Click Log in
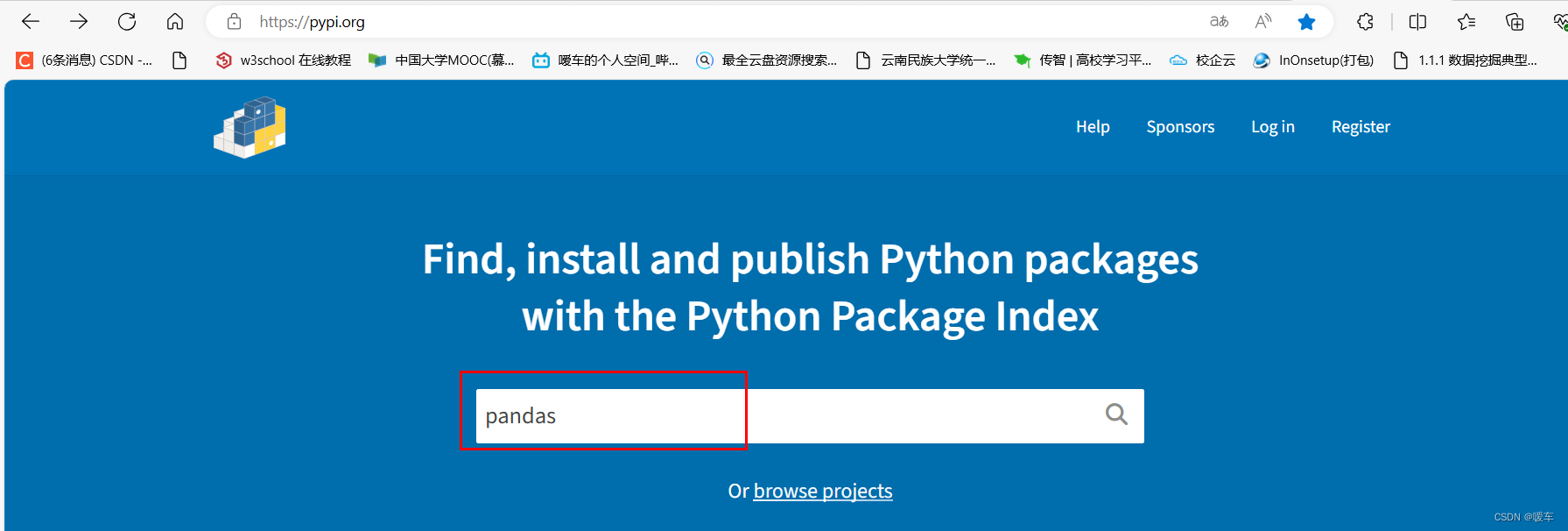 pos(1272,127)
